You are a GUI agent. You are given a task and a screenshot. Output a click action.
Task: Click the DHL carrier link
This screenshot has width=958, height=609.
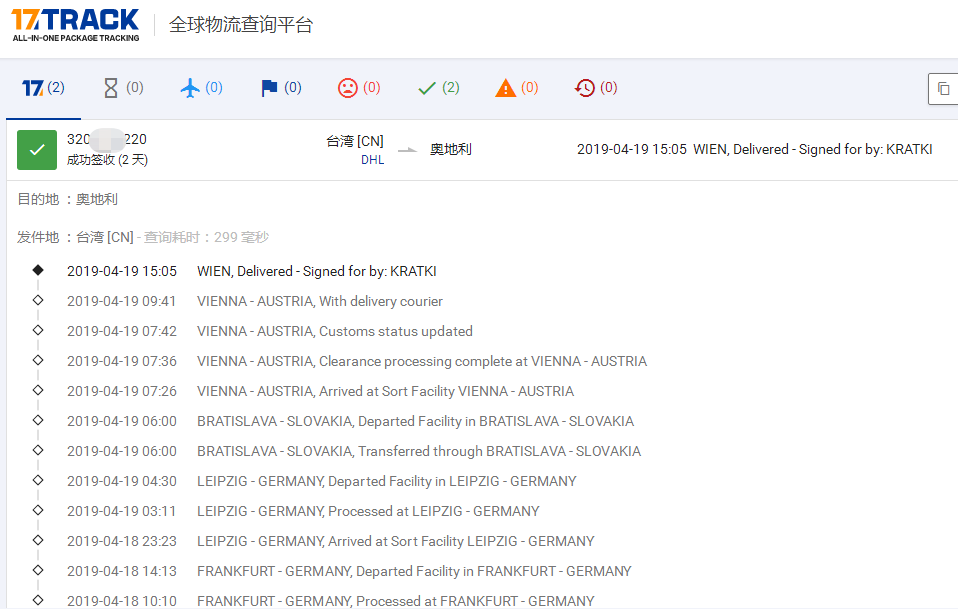(372, 160)
